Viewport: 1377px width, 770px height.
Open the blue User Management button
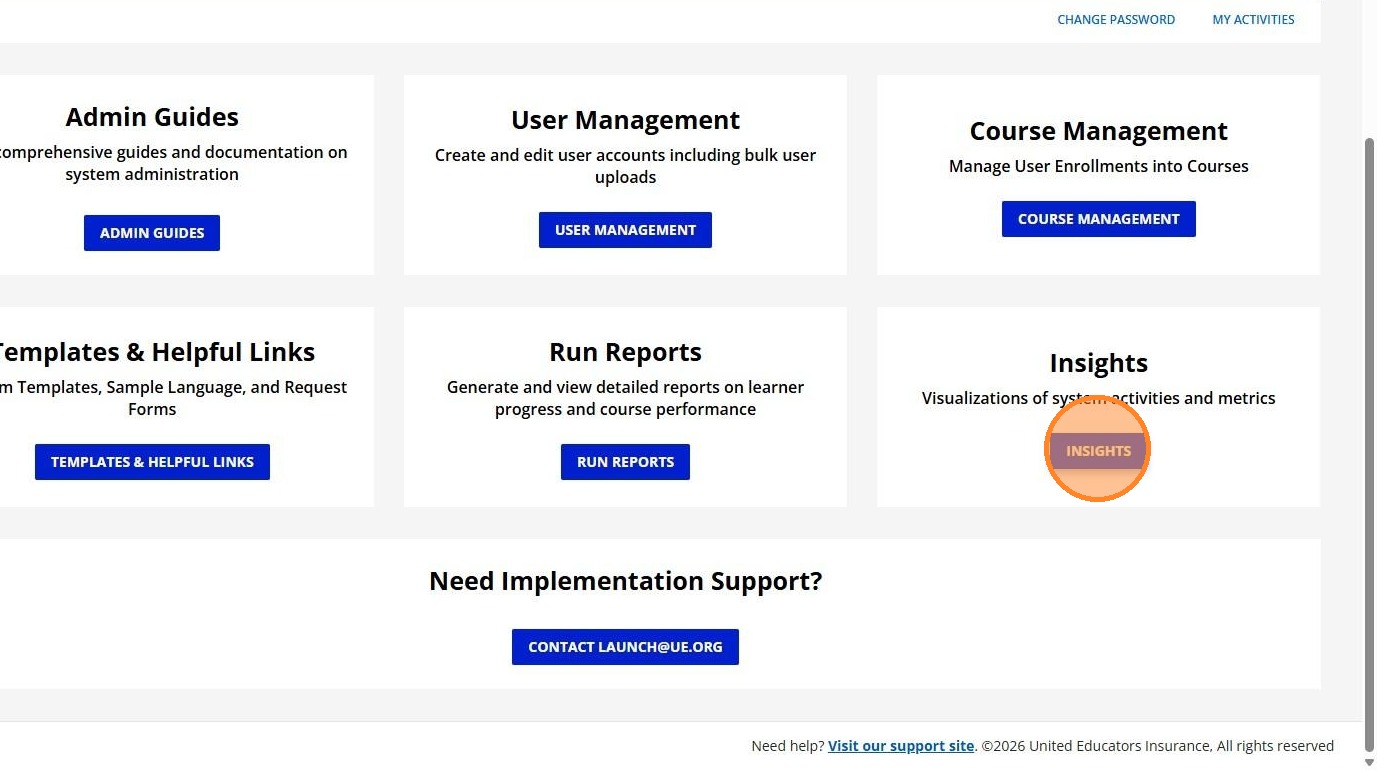(625, 230)
